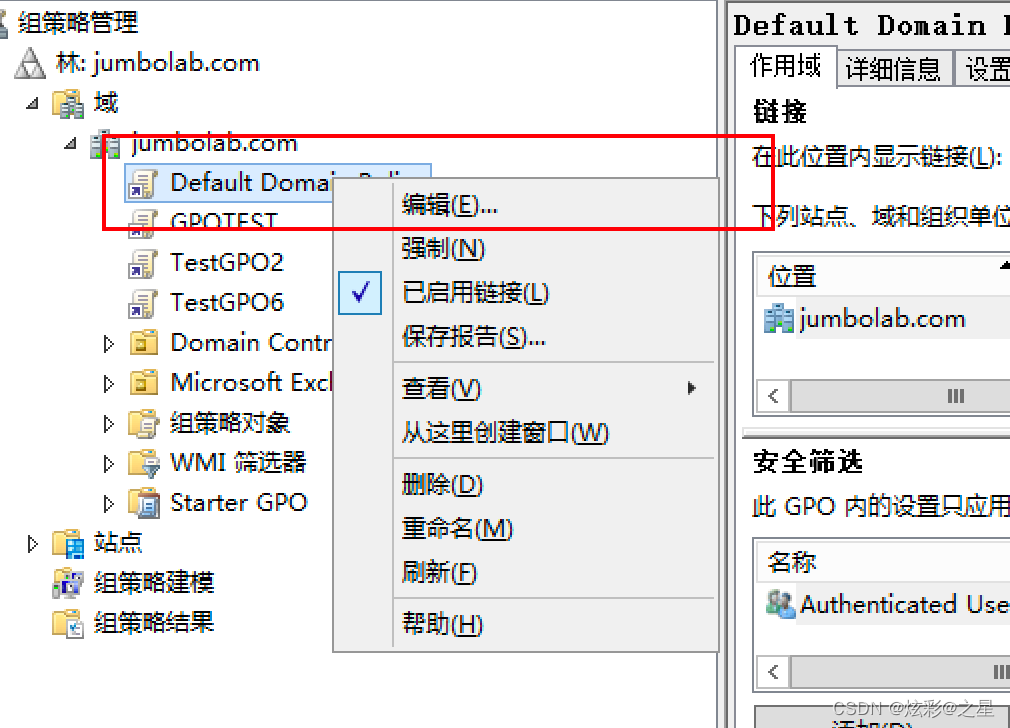Click the forest icon beside 林: jumbolab.com

tap(30, 63)
